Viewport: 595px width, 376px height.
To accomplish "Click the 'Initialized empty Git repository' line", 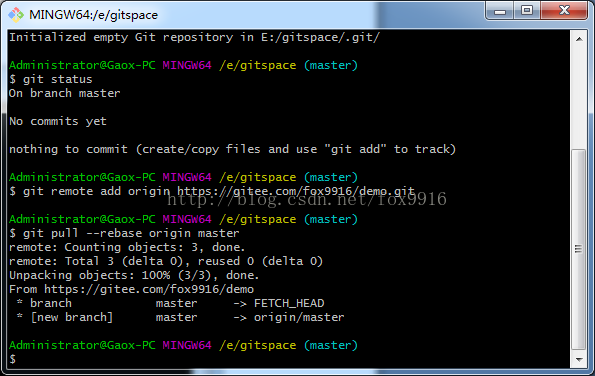I will (x=194, y=37).
